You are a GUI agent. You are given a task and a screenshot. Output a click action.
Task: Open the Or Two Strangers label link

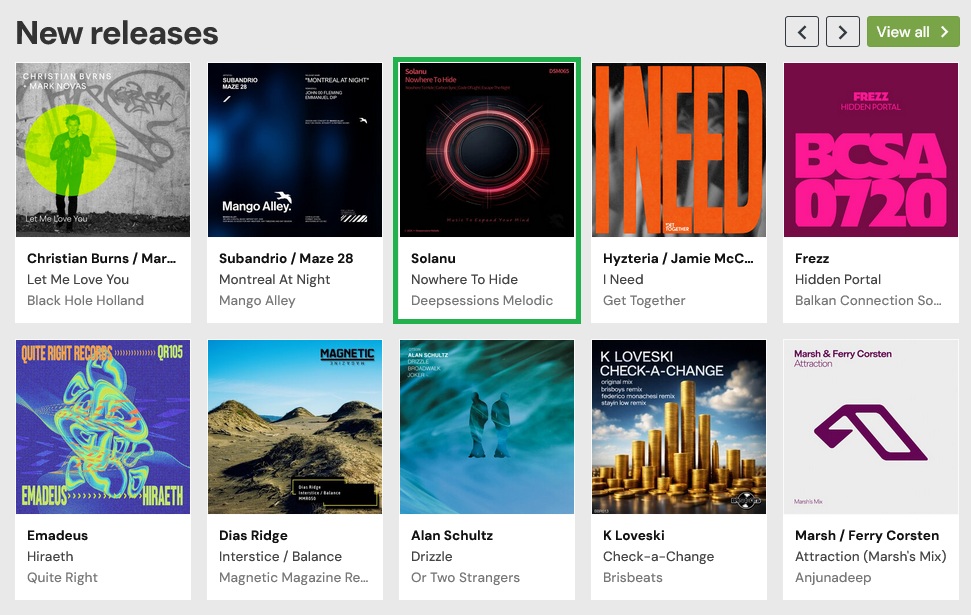465,577
